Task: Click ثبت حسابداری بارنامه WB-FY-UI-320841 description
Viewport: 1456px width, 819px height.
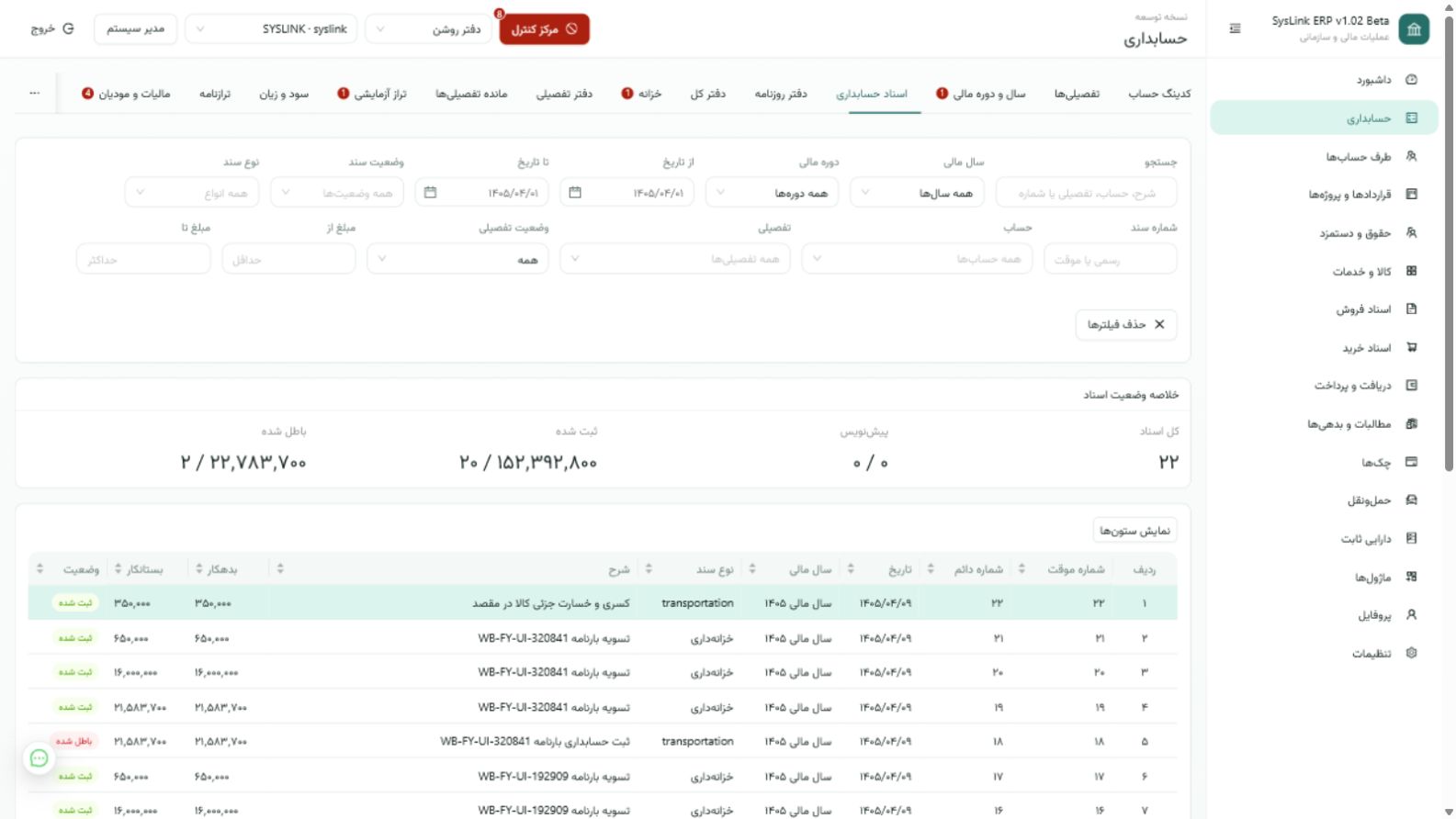Action: click(535, 741)
